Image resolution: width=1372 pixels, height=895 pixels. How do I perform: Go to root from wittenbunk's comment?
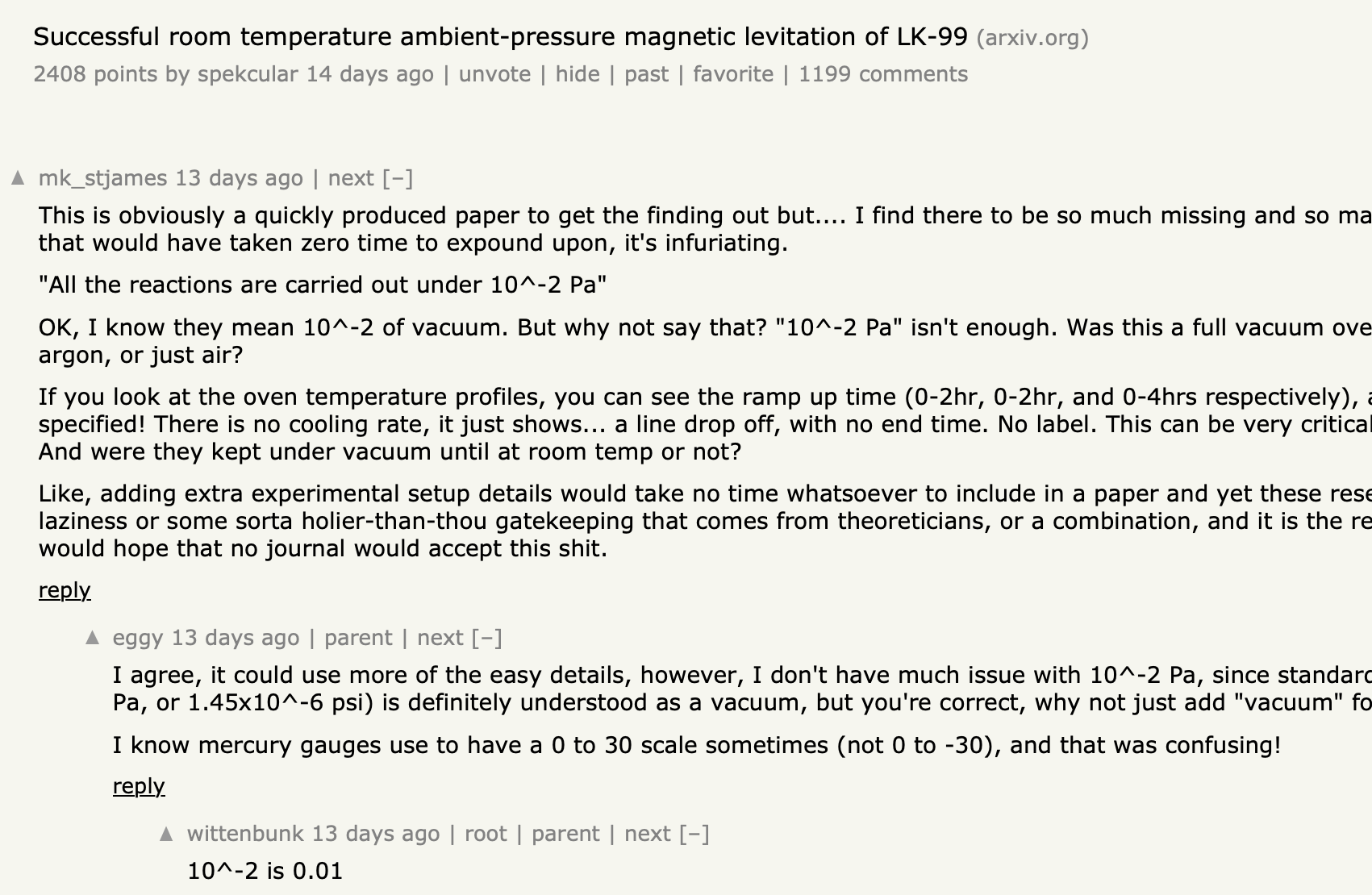(486, 834)
